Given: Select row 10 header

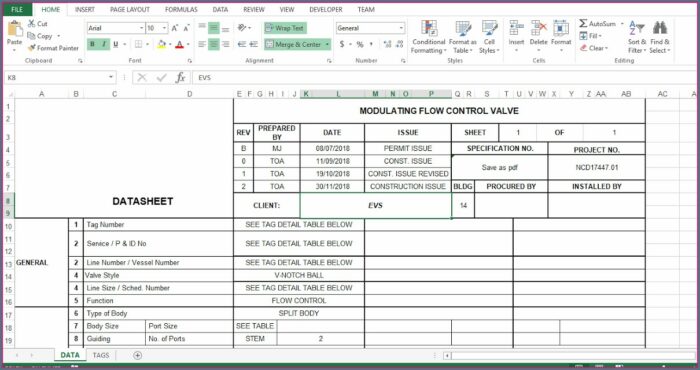Looking at the screenshot, I should 8,227.
